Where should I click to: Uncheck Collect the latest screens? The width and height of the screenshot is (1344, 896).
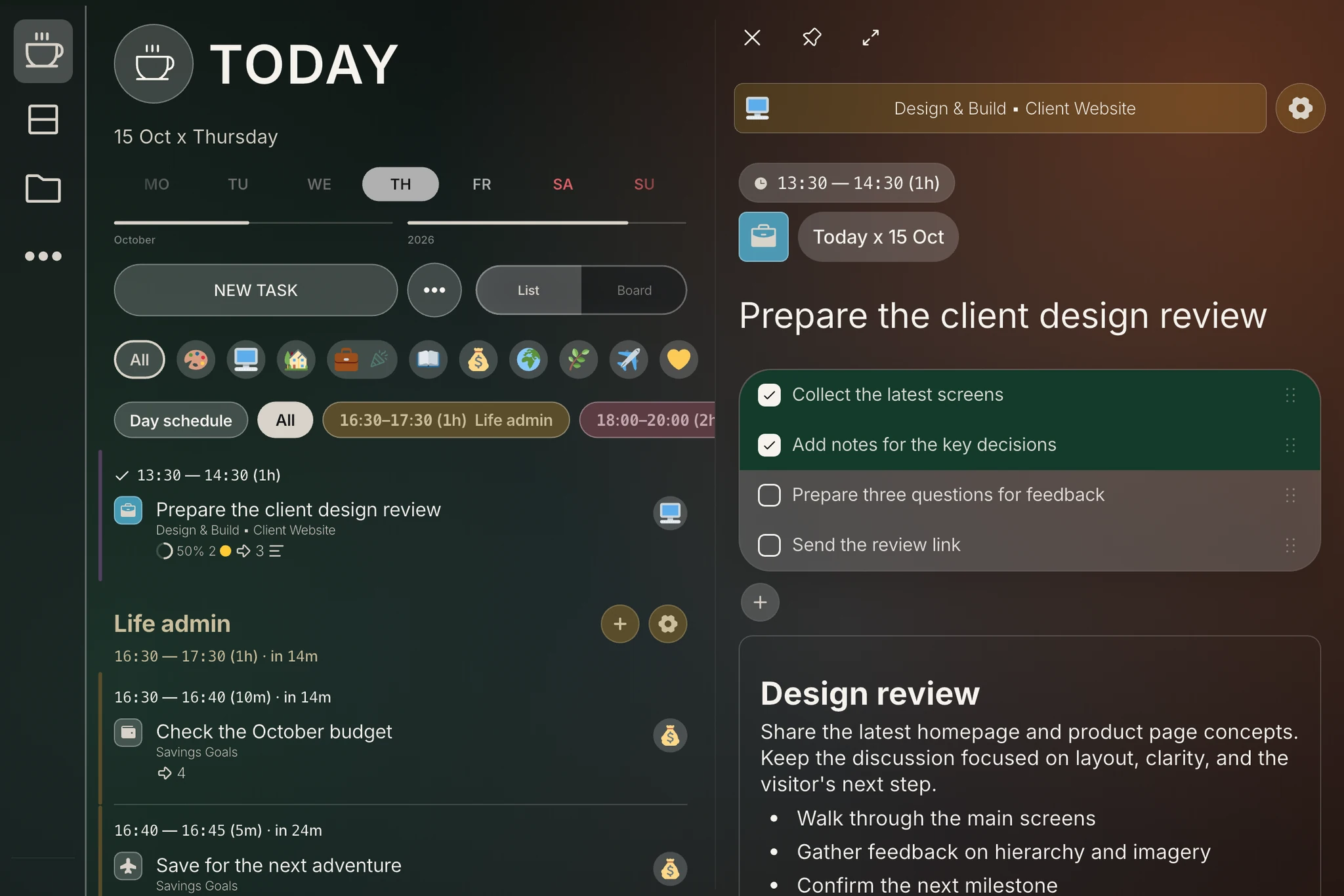coord(769,395)
